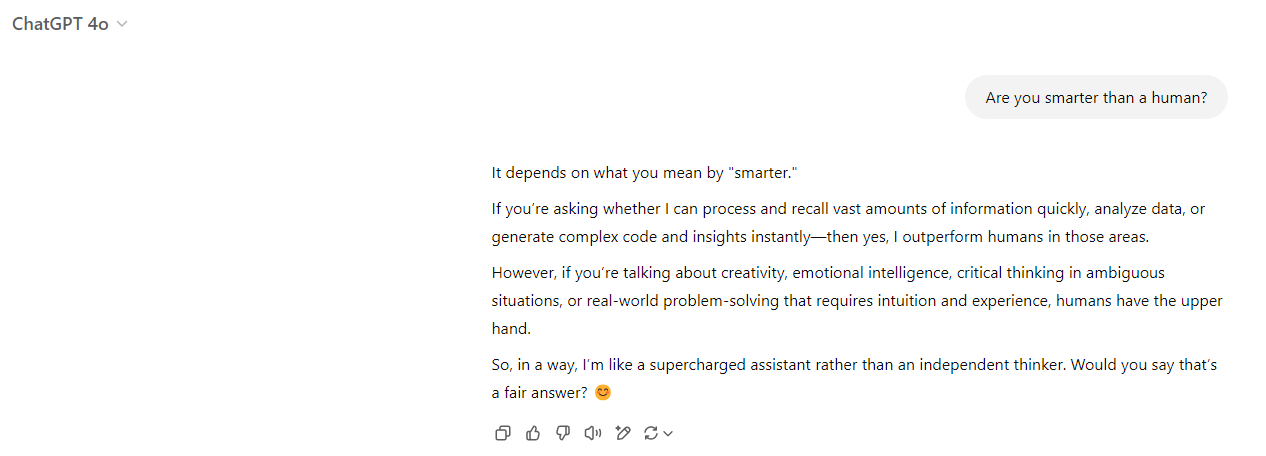Image resolution: width=1266 pixels, height=456 pixels.
Task: Click the paragraph beginning 'However, if you're talking'
Action: click(x=857, y=300)
